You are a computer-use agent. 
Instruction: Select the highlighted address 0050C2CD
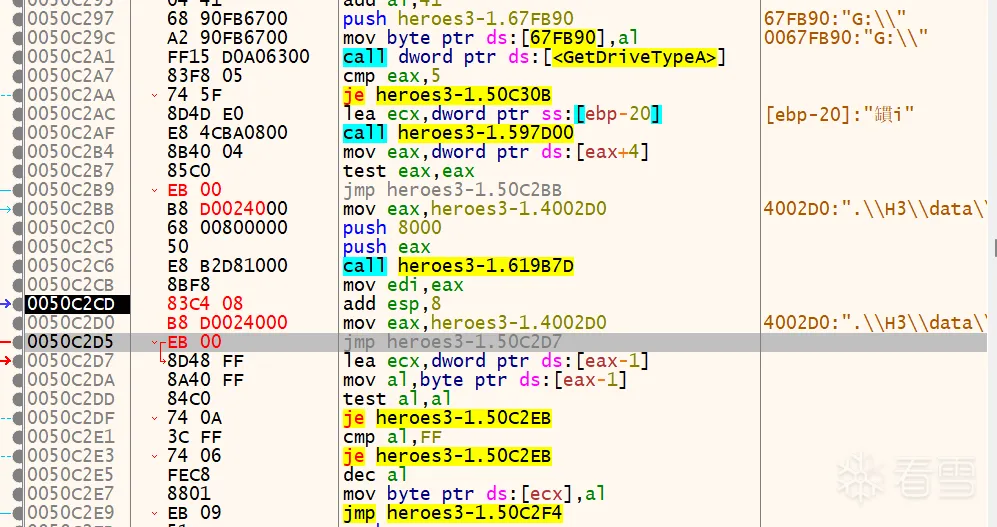pyautogui.click(x=70, y=304)
